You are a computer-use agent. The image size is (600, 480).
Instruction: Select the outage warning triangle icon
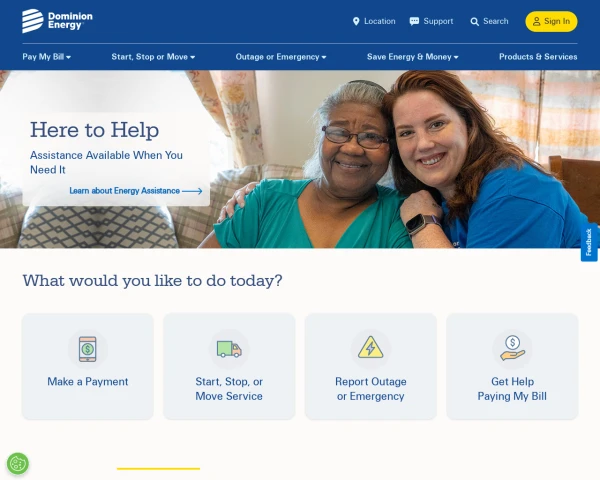tap(370, 348)
